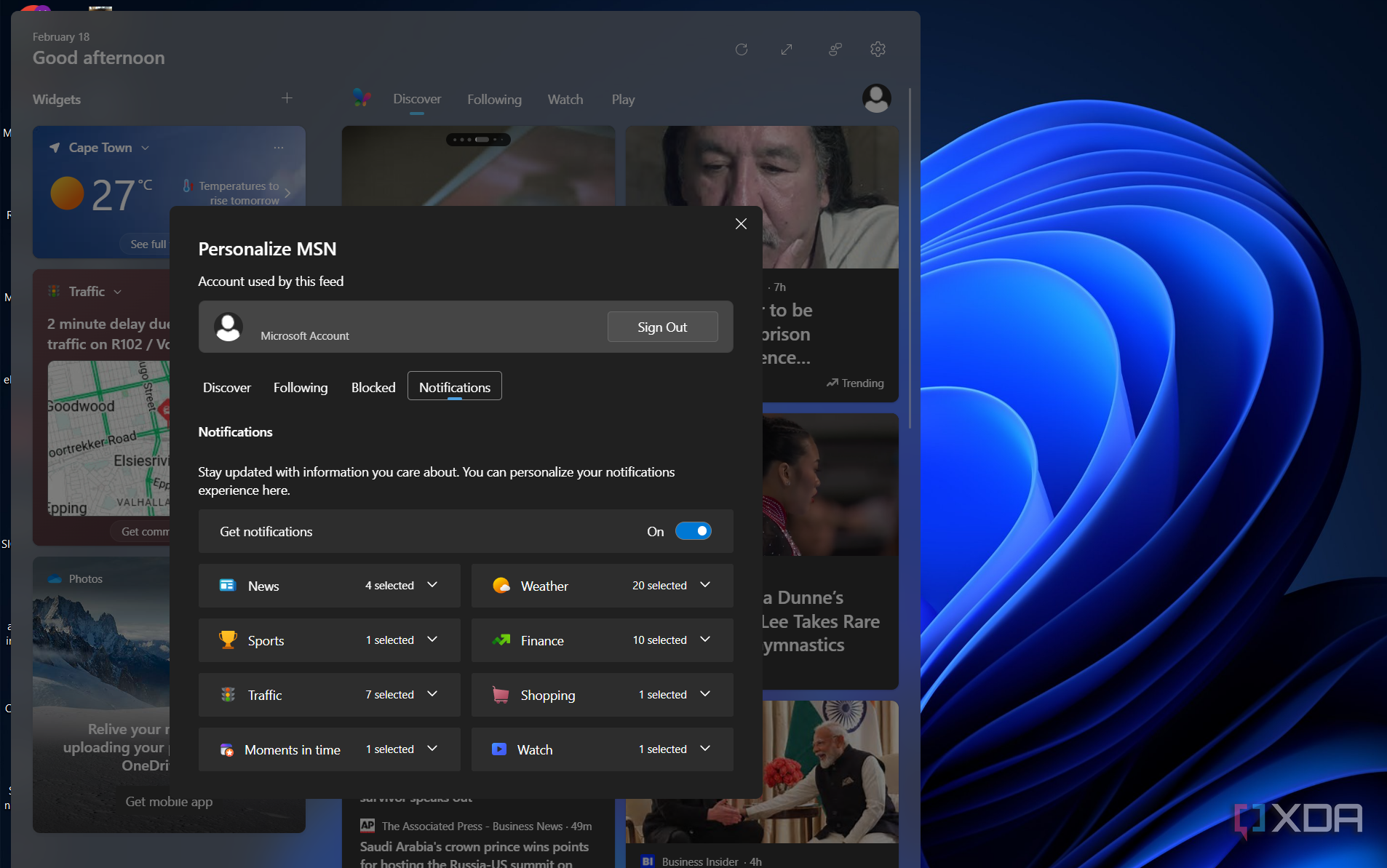
Task: Click the feed vertical scrollbar
Action: coord(910,258)
